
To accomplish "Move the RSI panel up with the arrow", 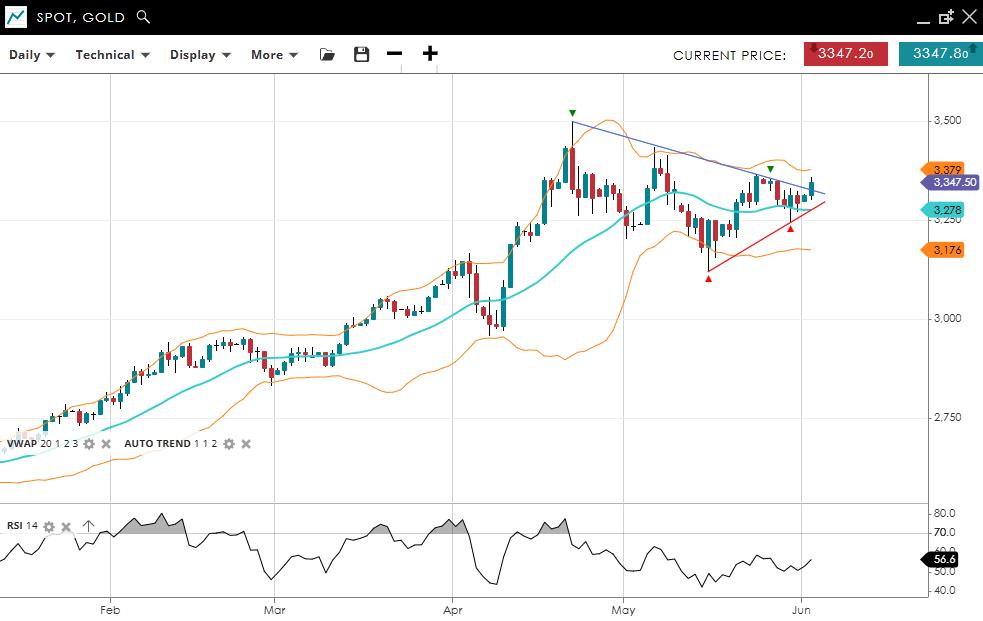I will (88, 526).
